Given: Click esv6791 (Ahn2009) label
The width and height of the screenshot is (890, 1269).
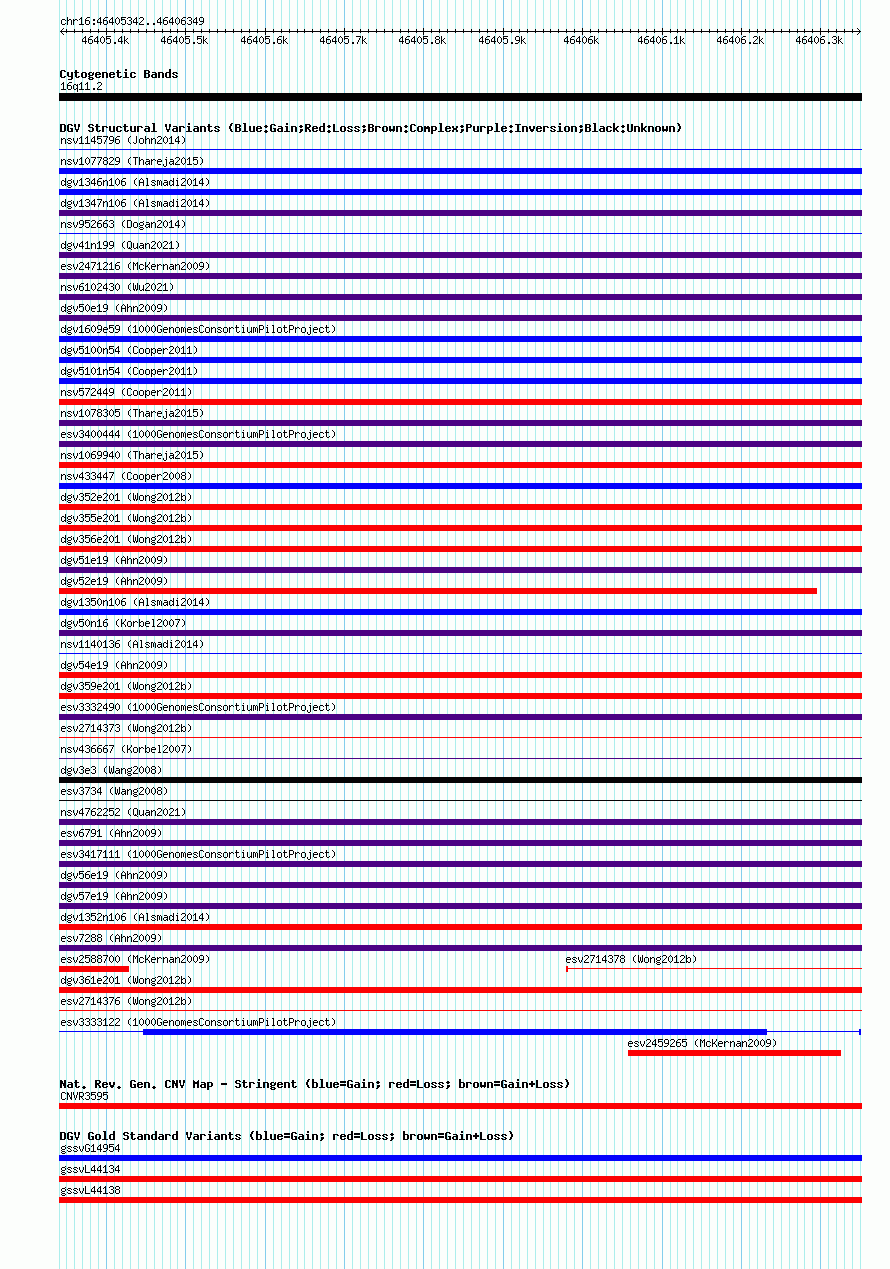Looking at the screenshot, I should point(111,833).
